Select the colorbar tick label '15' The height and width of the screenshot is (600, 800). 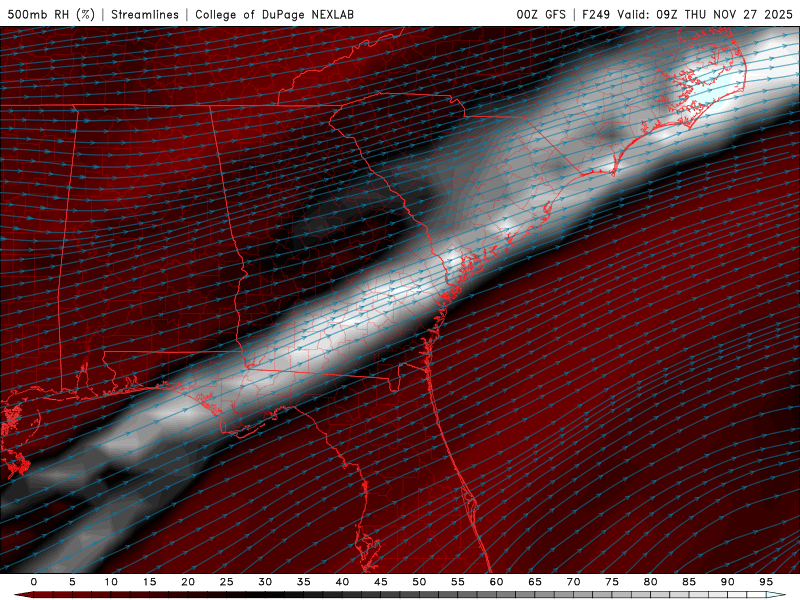tap(149, 582)
